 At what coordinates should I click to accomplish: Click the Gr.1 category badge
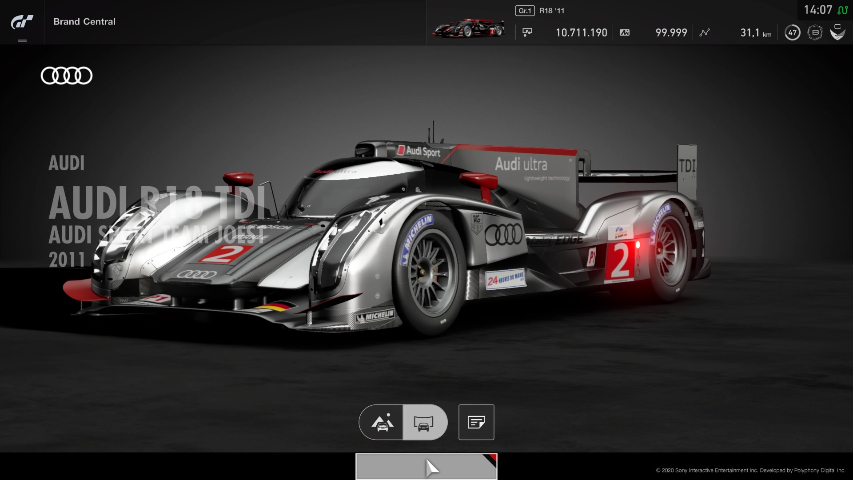tap(524, 10)
